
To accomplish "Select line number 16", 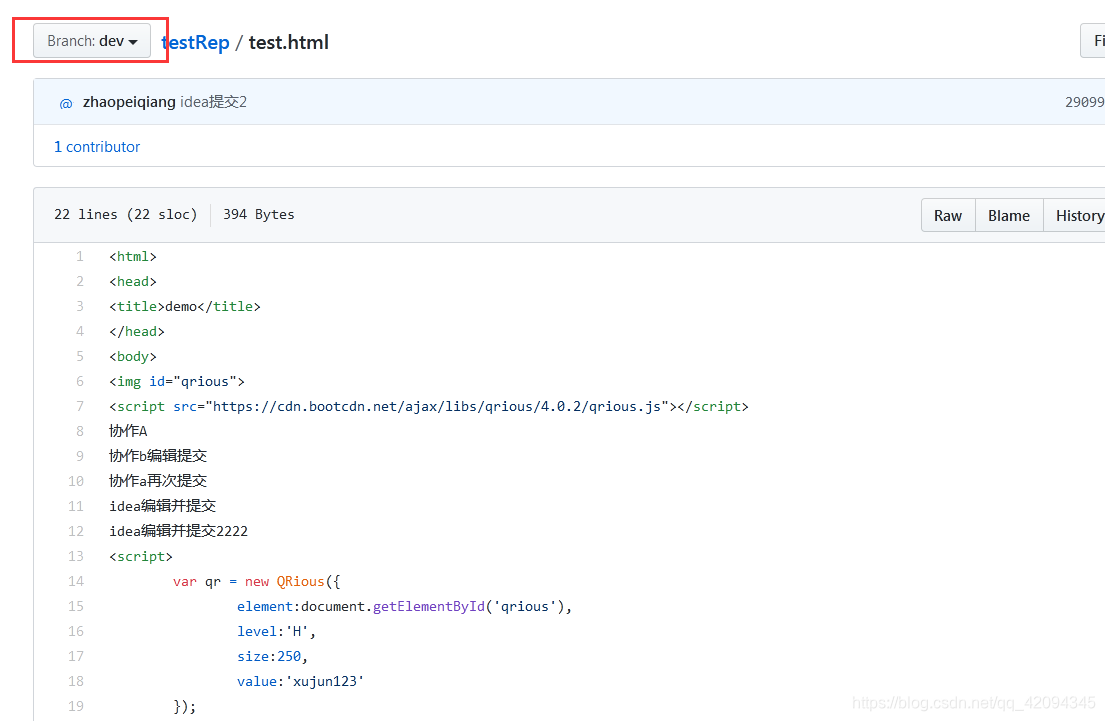I will 76,631.
